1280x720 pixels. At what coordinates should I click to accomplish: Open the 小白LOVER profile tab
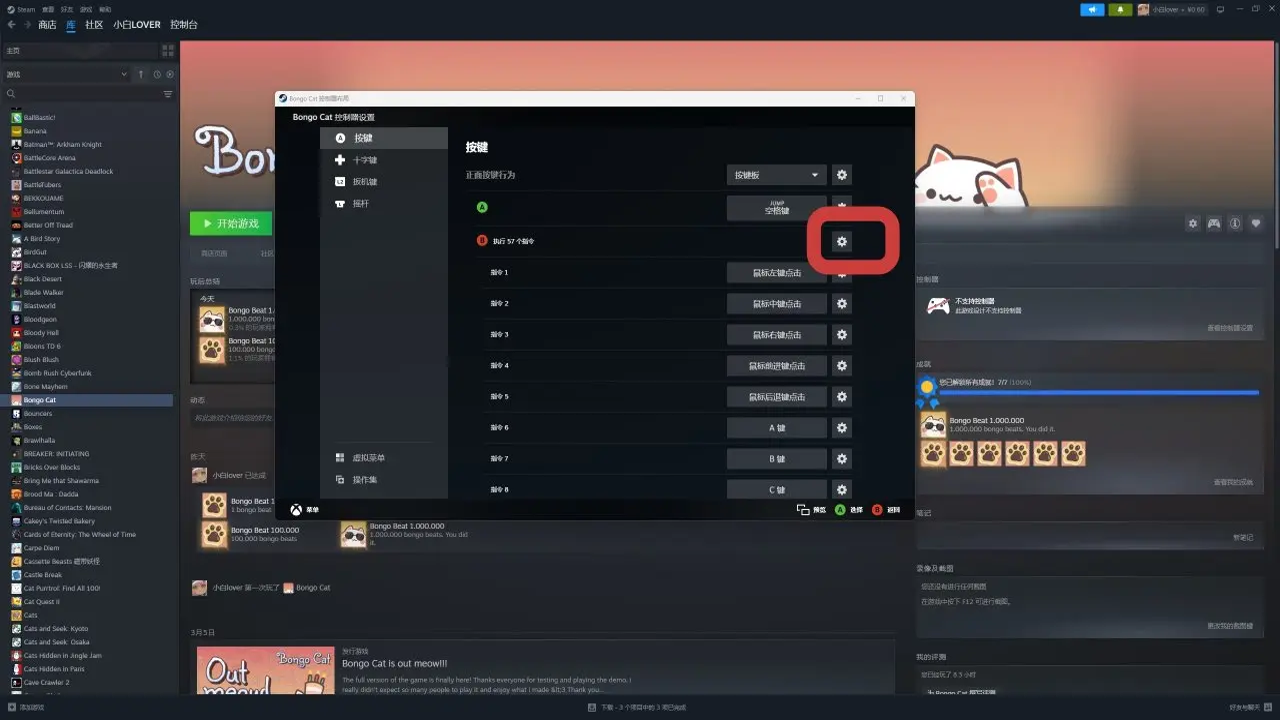(x=137, y=25)
